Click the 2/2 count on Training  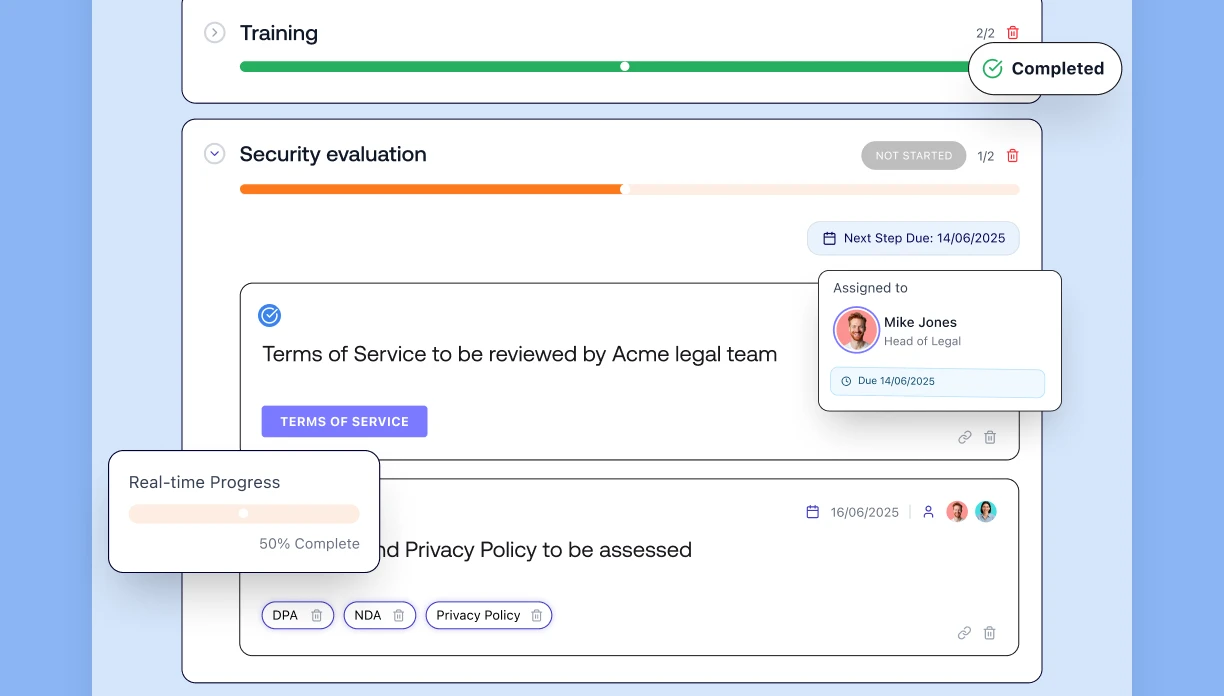click(x=986, y=34)
